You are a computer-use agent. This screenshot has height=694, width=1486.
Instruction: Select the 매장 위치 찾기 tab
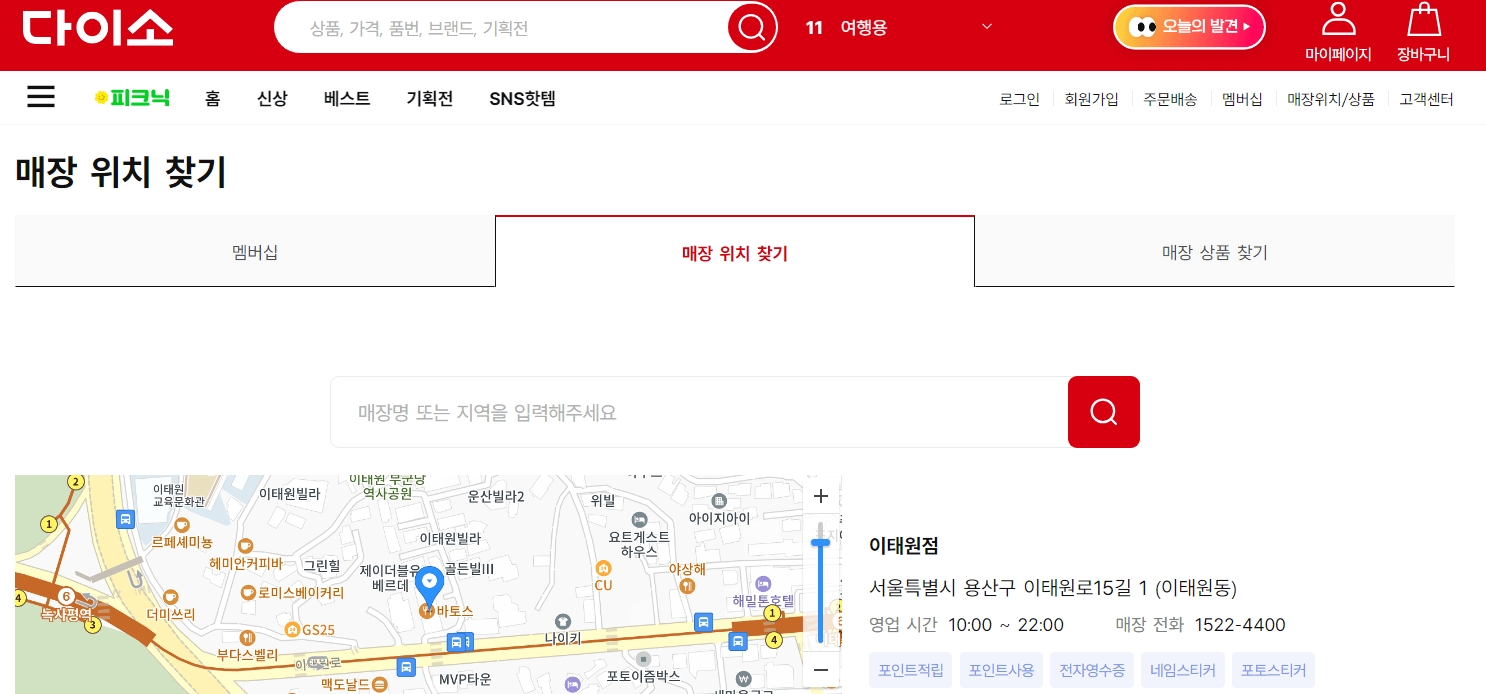point(735,252)
